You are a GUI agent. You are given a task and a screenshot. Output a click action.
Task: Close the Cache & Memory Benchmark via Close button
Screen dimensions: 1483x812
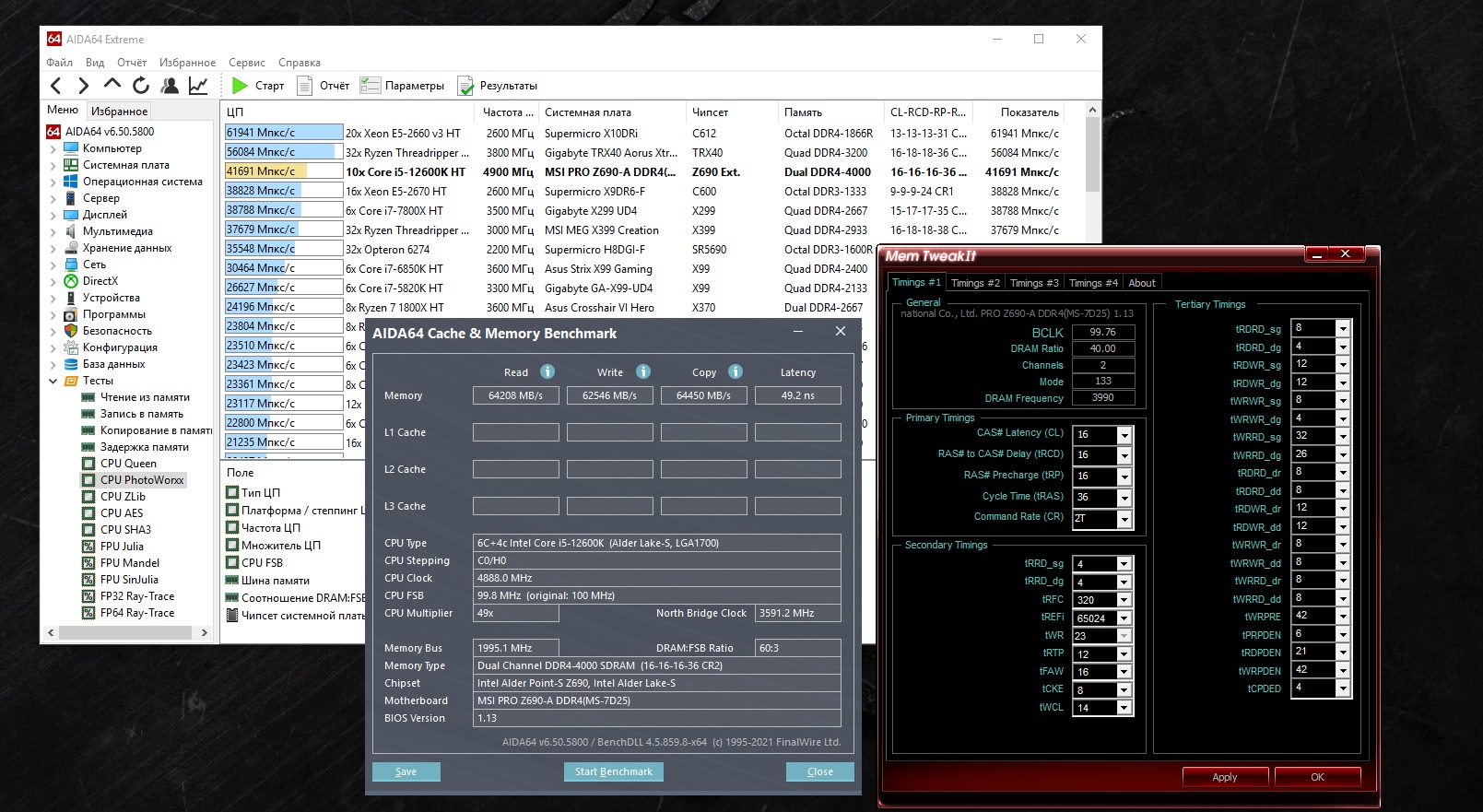(820, 771)
